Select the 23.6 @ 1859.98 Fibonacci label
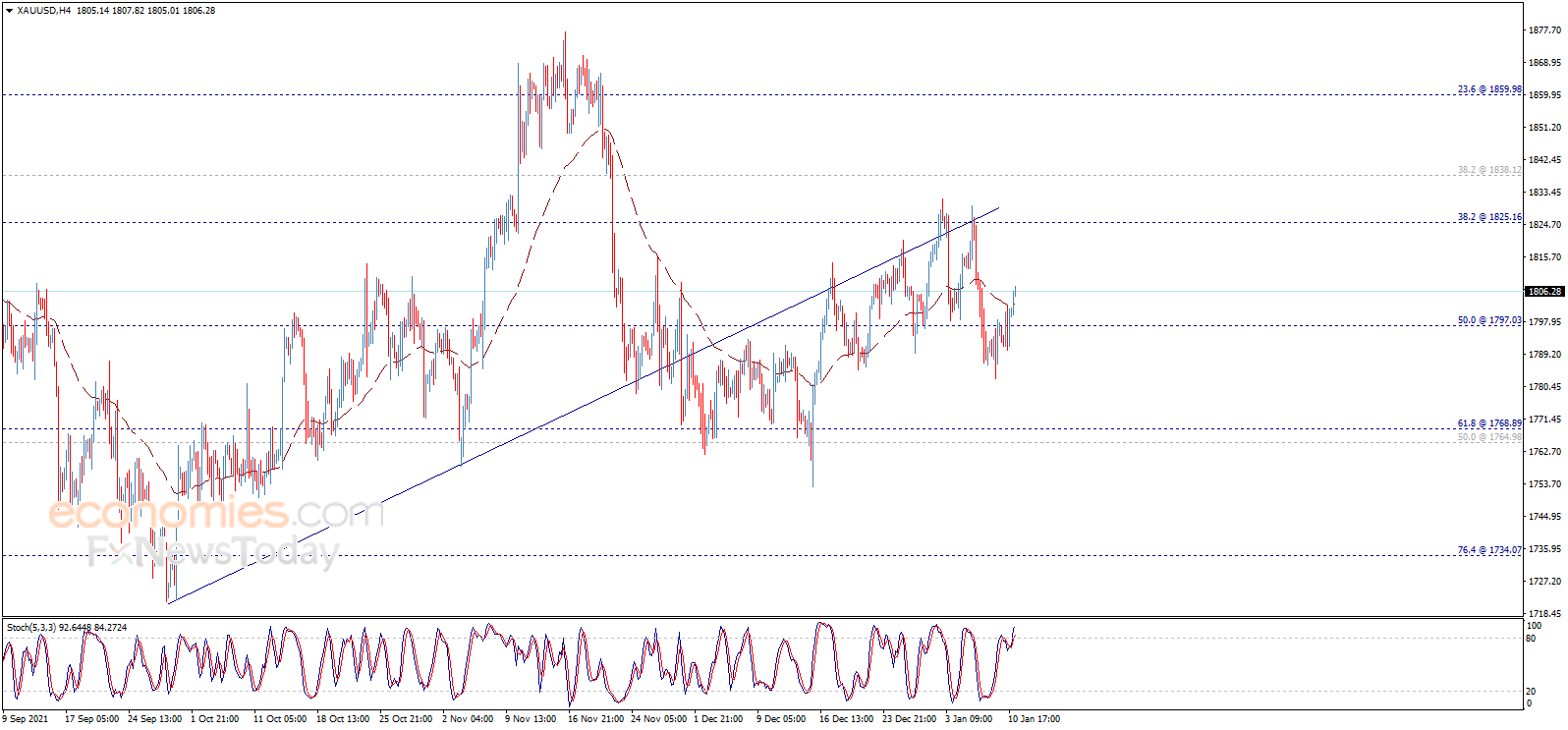This screenshot has width=1568, height=730. coord(1488,89)
